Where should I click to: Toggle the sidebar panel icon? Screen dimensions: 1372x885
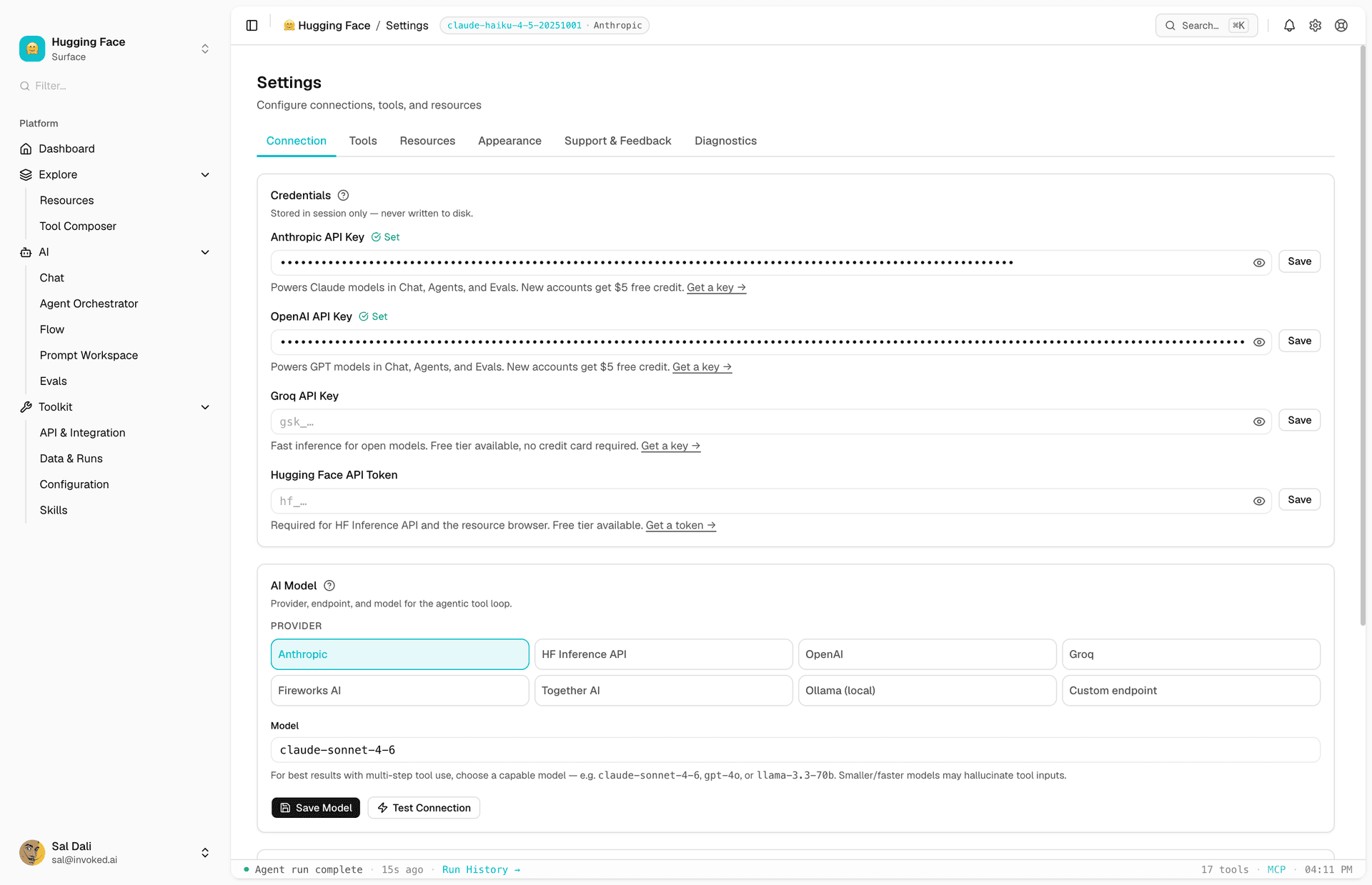[x=252, y=26]
